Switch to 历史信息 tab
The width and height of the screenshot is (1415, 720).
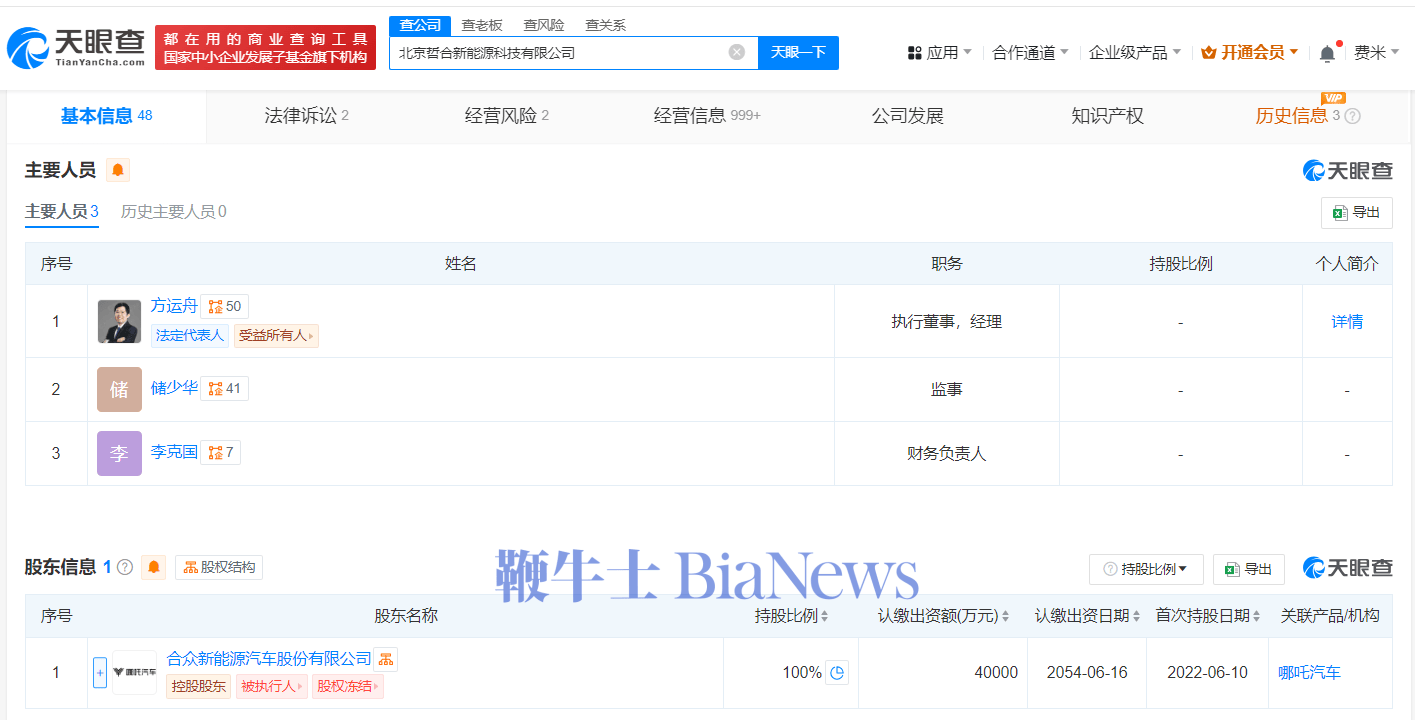coord(1297,116)
